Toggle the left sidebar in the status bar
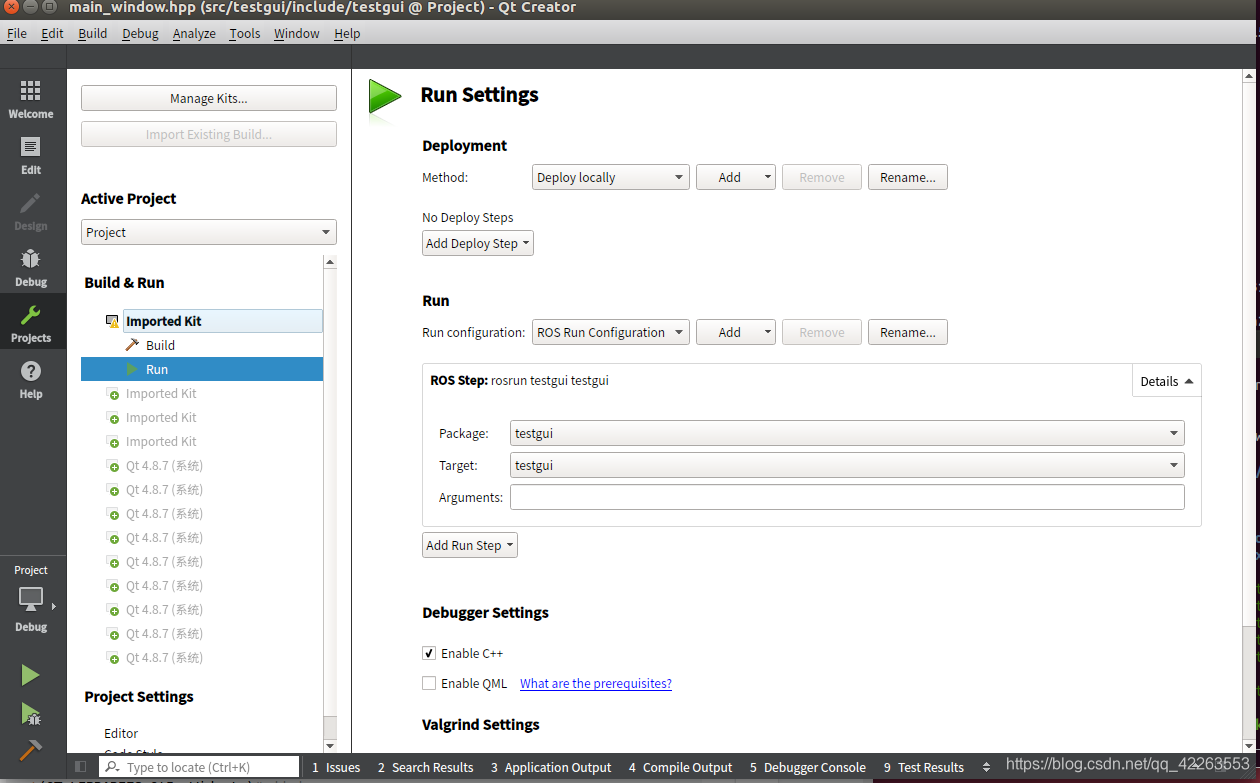This screenshot has height=783, width=1260. 81,767
